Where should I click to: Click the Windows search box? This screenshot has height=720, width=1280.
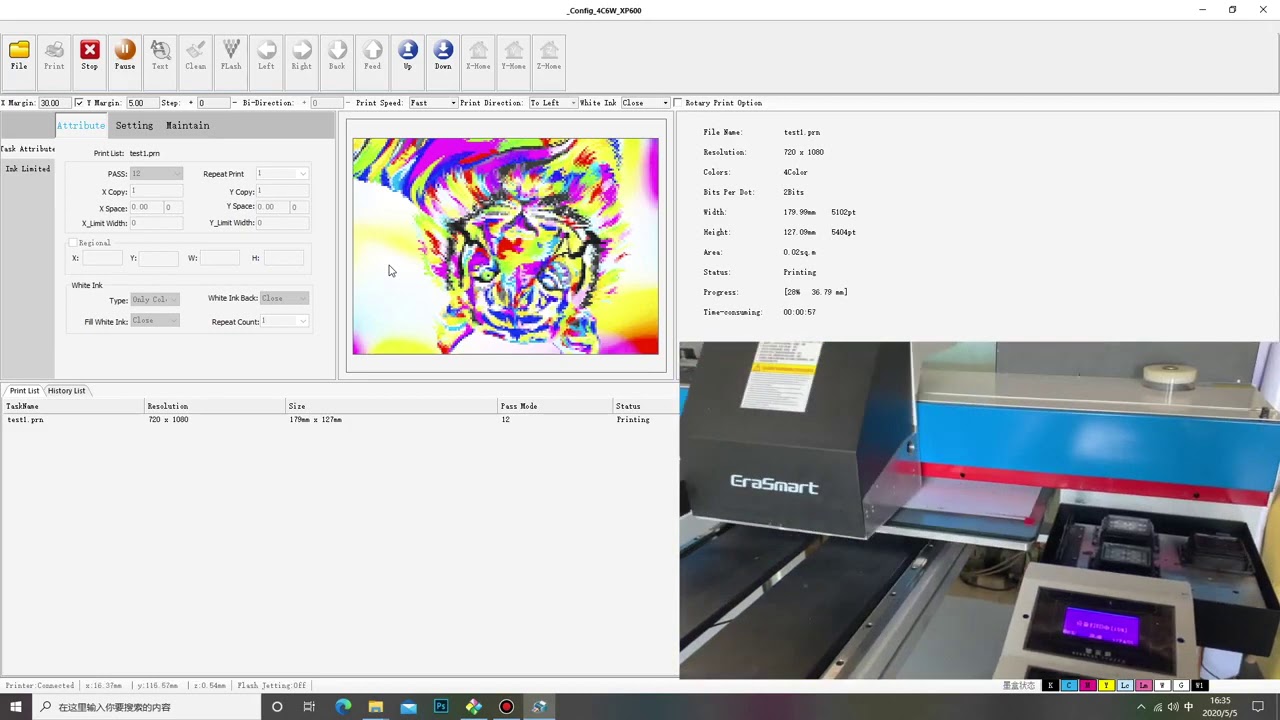(x=147, y=707)
